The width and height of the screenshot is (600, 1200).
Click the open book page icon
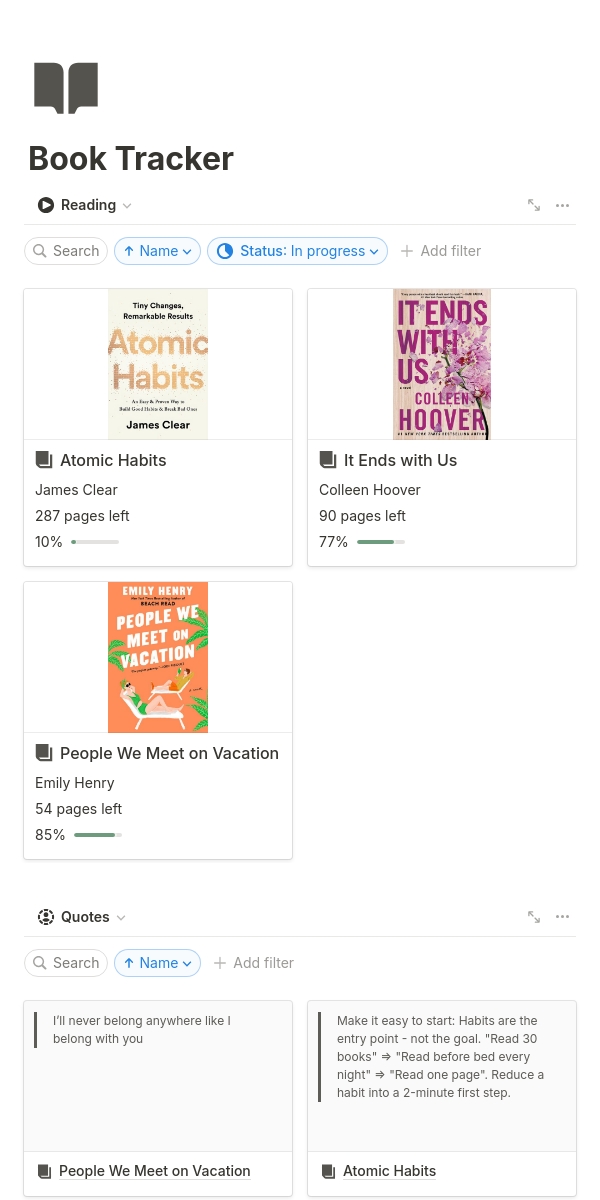point(66,88)
